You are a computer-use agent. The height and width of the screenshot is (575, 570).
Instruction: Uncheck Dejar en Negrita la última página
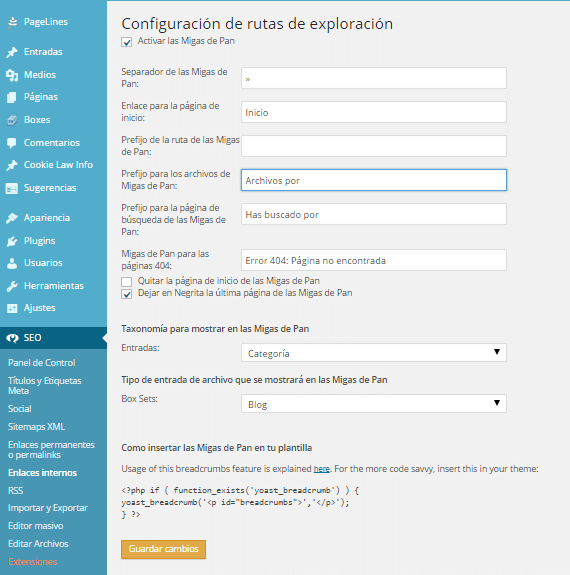127,294
